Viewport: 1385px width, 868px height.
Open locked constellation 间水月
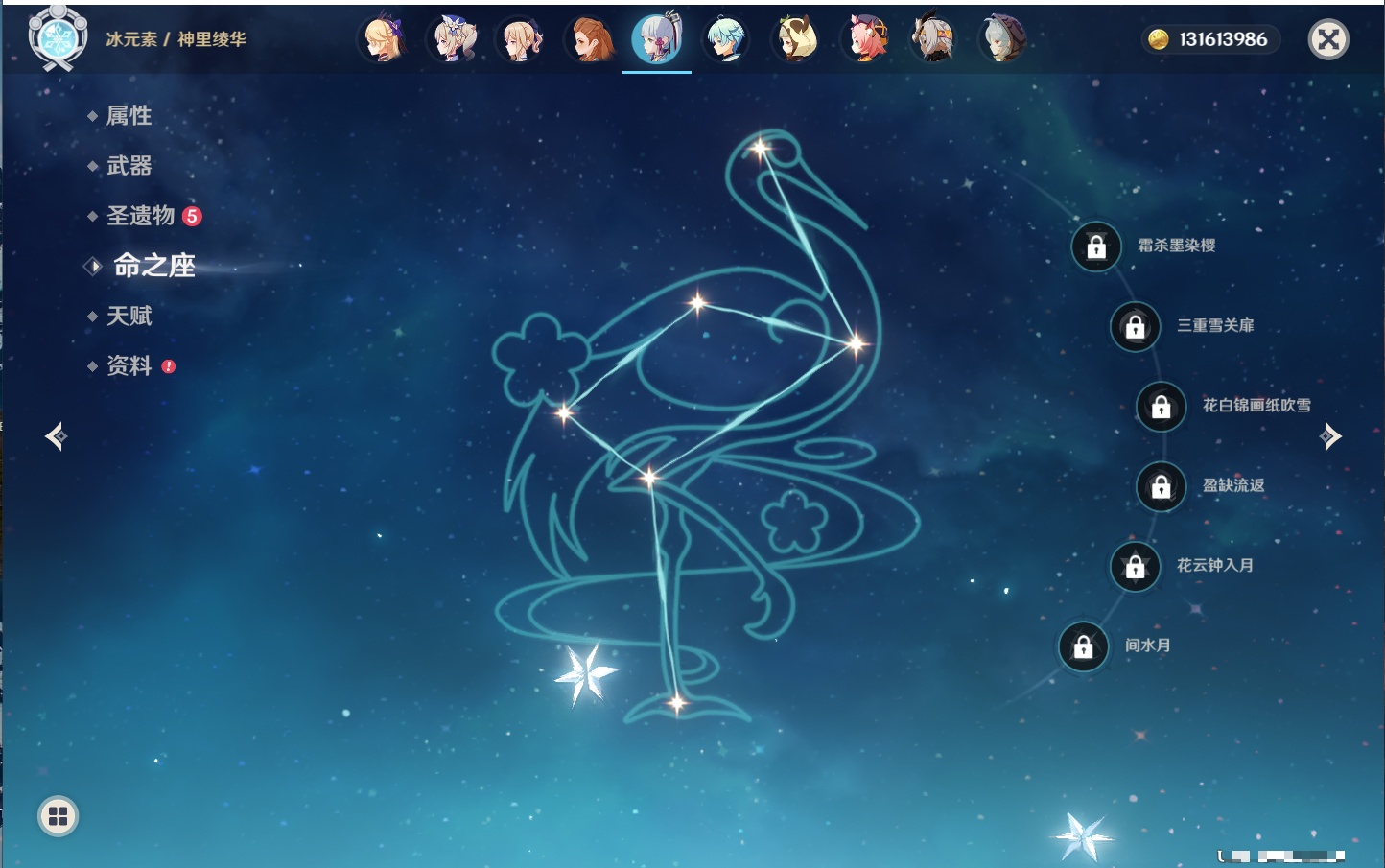coord(1083,646)
